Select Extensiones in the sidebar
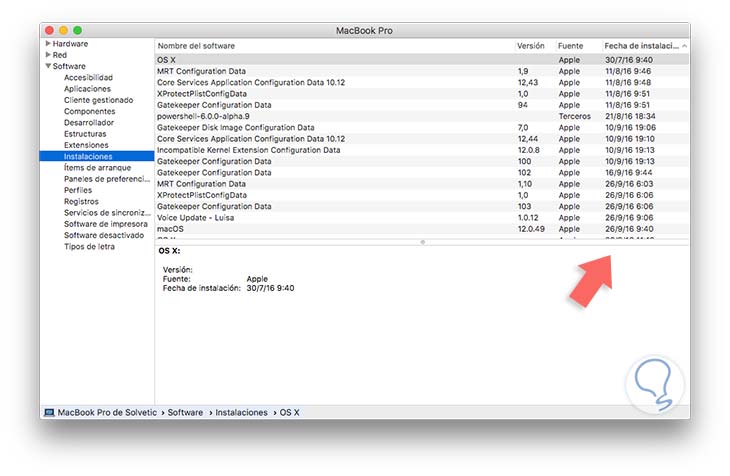 pos(86,145)
